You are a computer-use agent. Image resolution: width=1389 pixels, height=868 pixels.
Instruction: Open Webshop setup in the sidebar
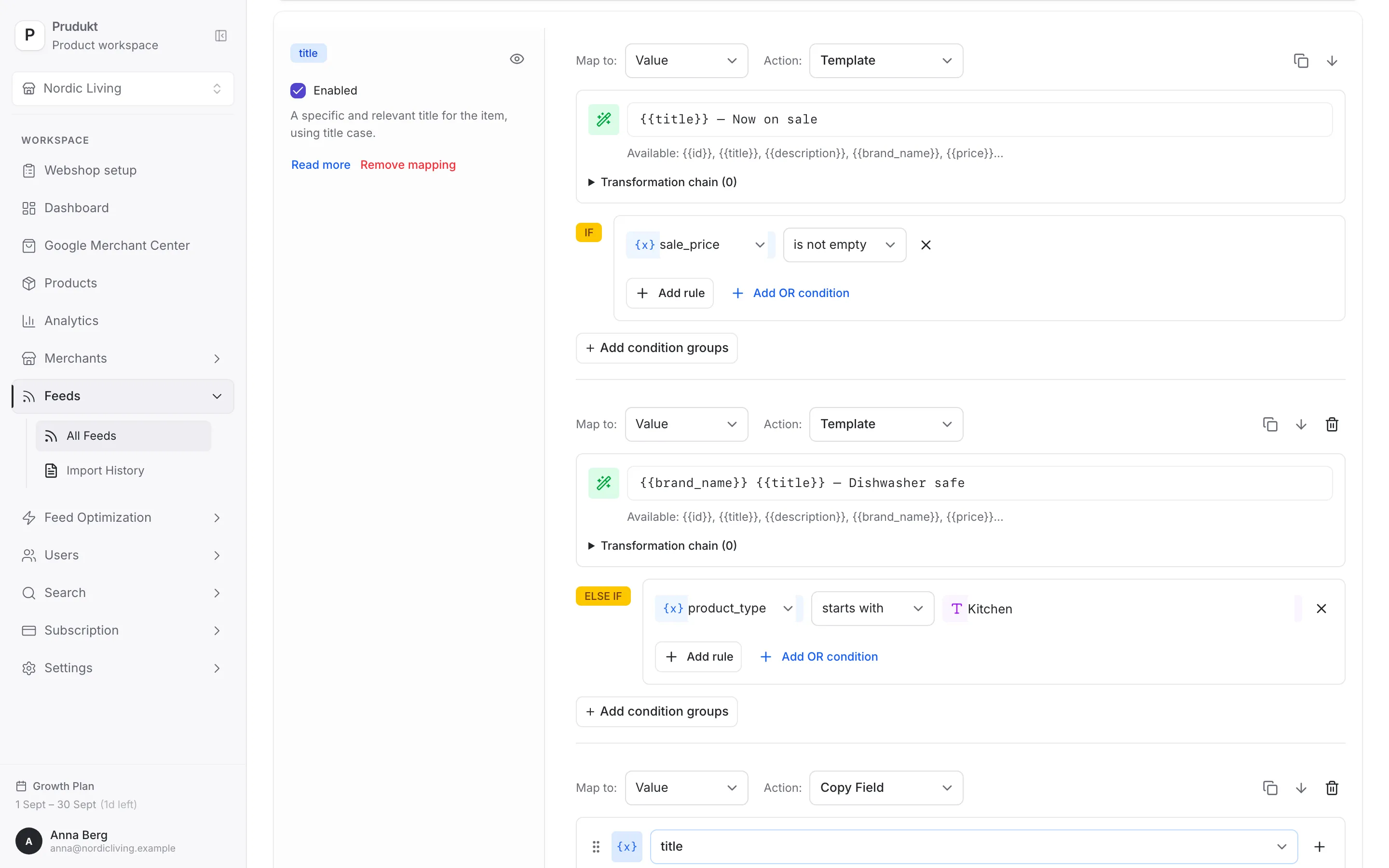point(123,171)
